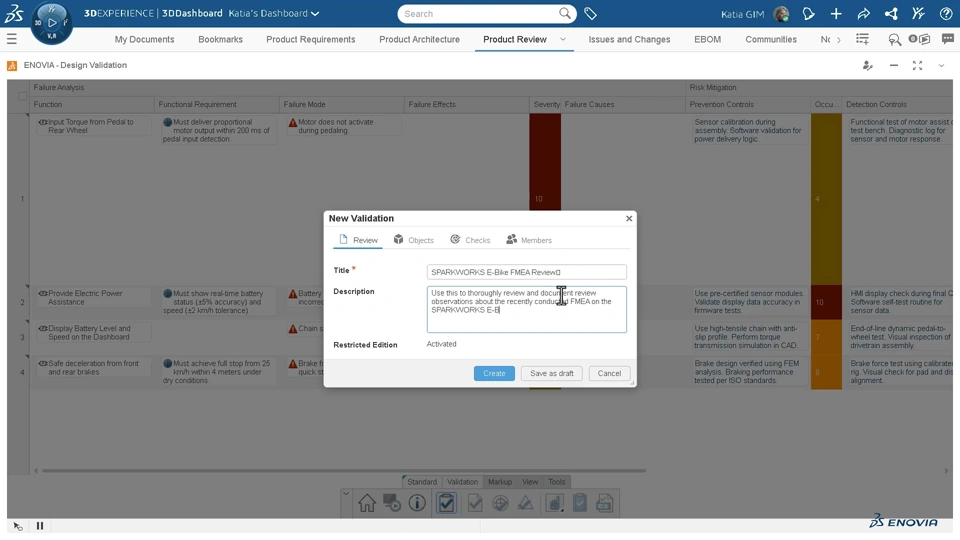Click the horizontal scrollbar below table
The image size is (960, 540).
click(343, 471)
